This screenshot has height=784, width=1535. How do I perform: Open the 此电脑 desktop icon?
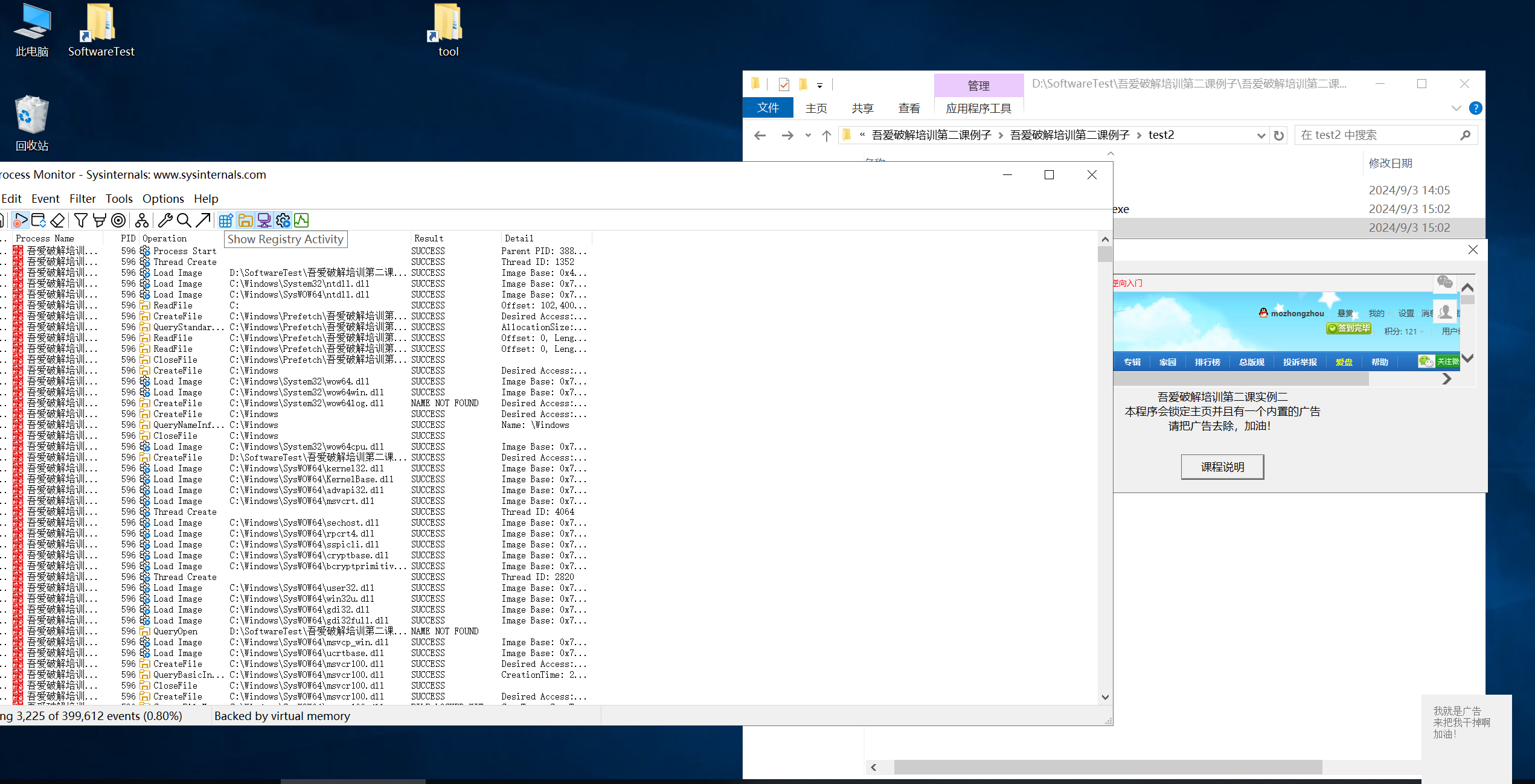[x=32, y=30]
